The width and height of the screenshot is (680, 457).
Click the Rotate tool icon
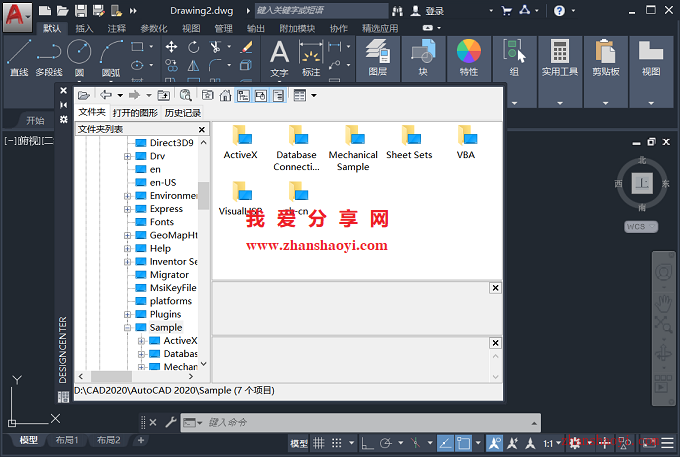[x=193, y=47]
